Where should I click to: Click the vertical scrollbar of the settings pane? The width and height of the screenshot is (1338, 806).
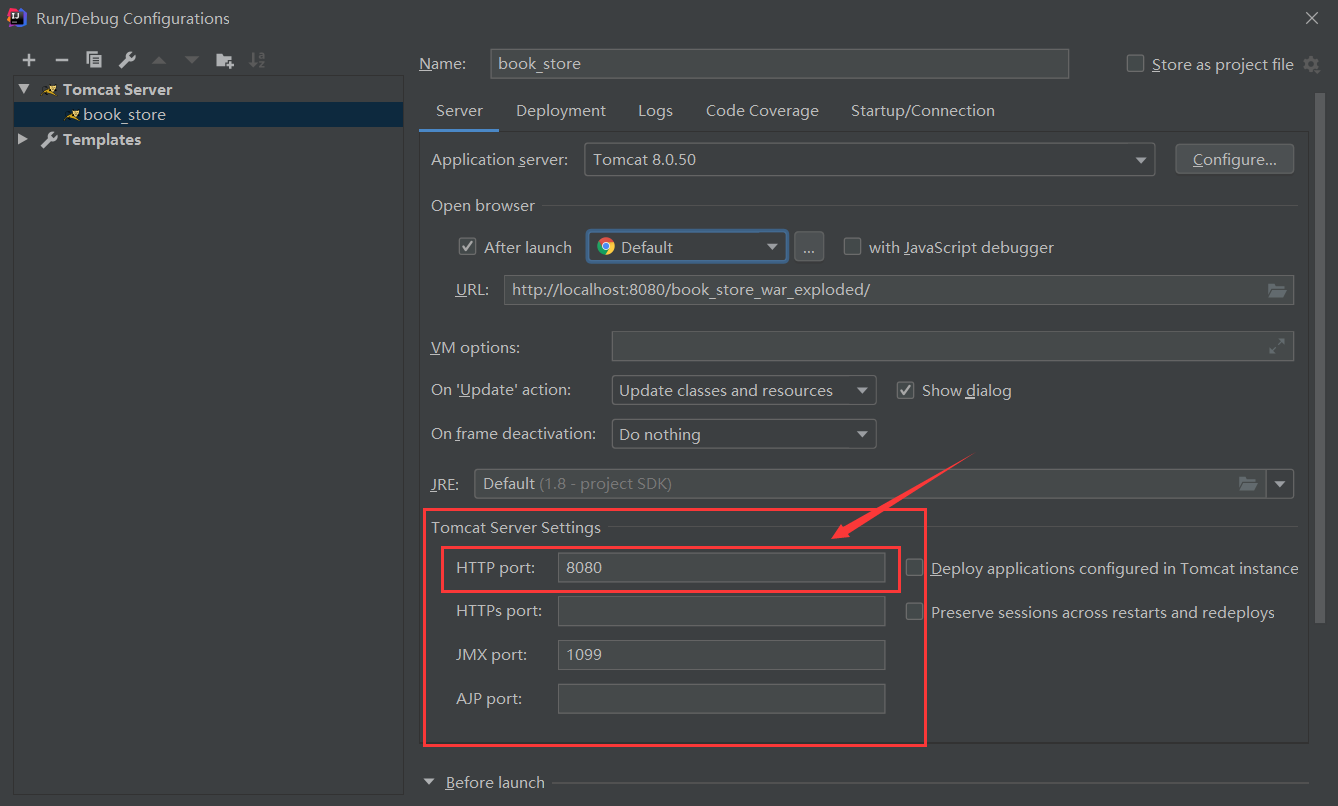pos(1320,360)
